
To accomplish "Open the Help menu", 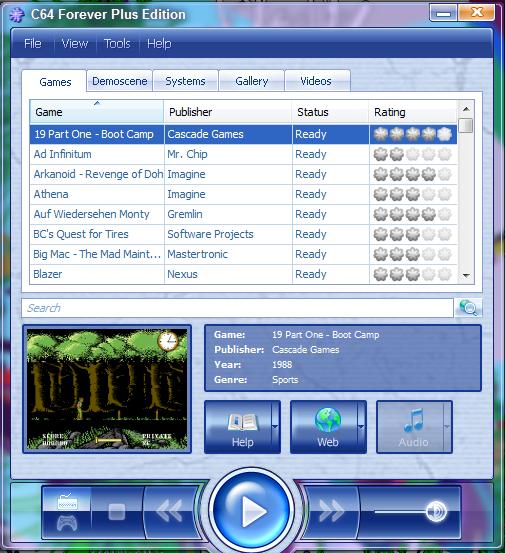I will click(159, 44).
